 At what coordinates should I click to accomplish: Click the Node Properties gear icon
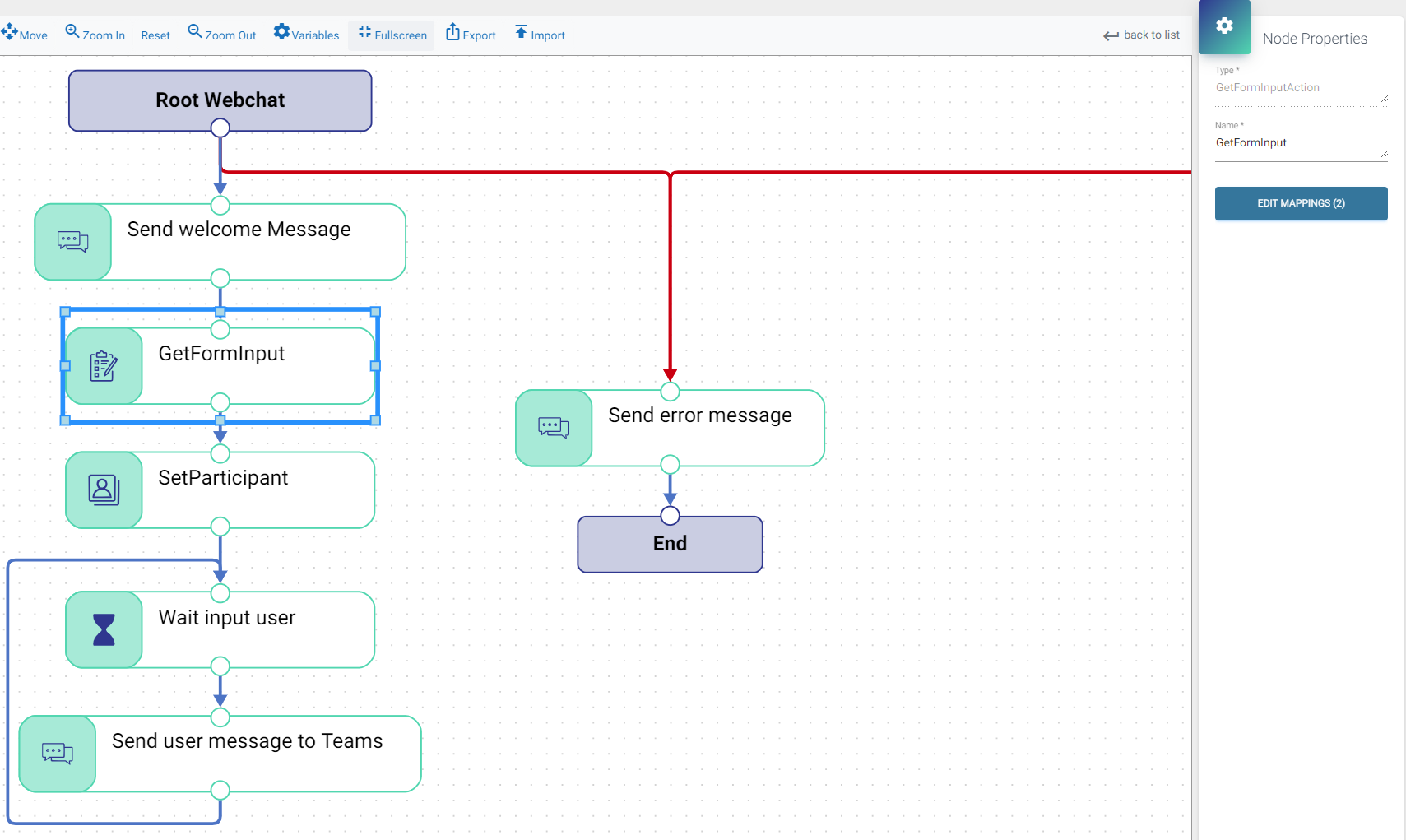(1224, 26)
